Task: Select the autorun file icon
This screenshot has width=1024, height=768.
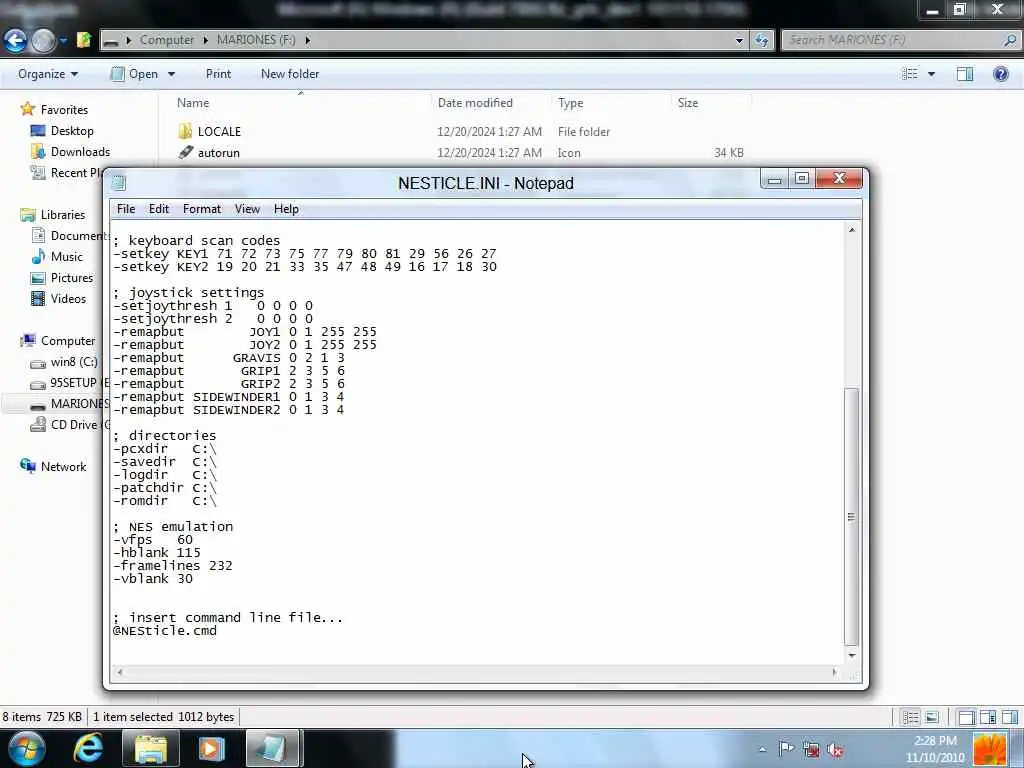Action: coord(185,152)
